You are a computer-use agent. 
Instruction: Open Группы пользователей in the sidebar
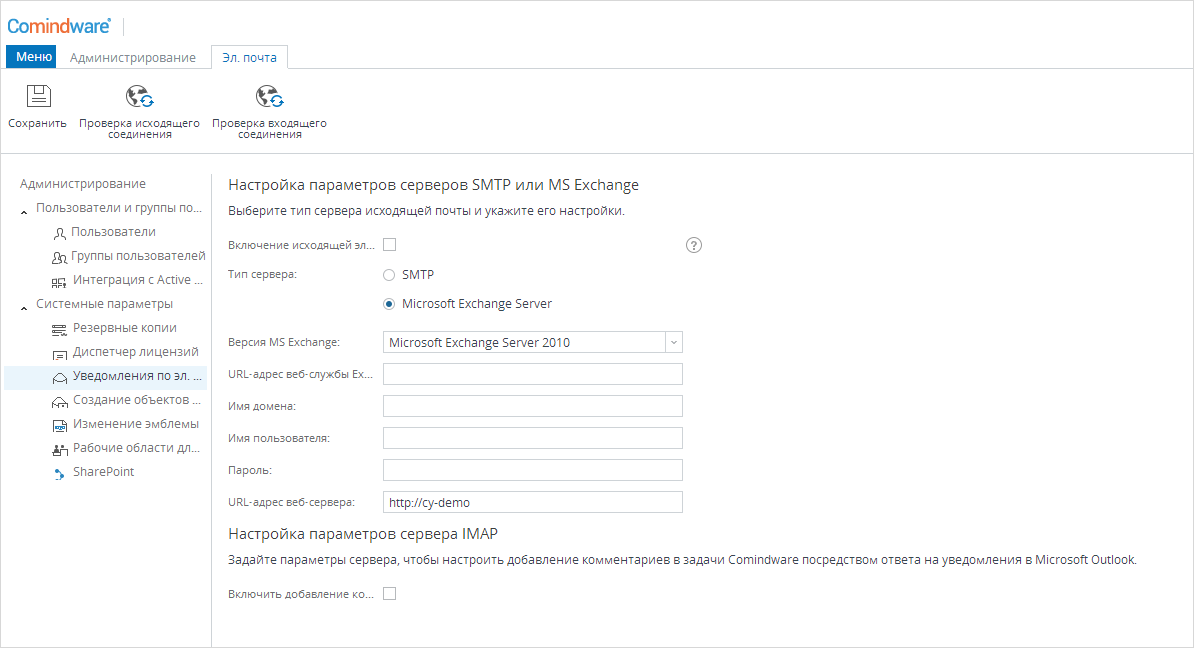(x=138, y=256)
